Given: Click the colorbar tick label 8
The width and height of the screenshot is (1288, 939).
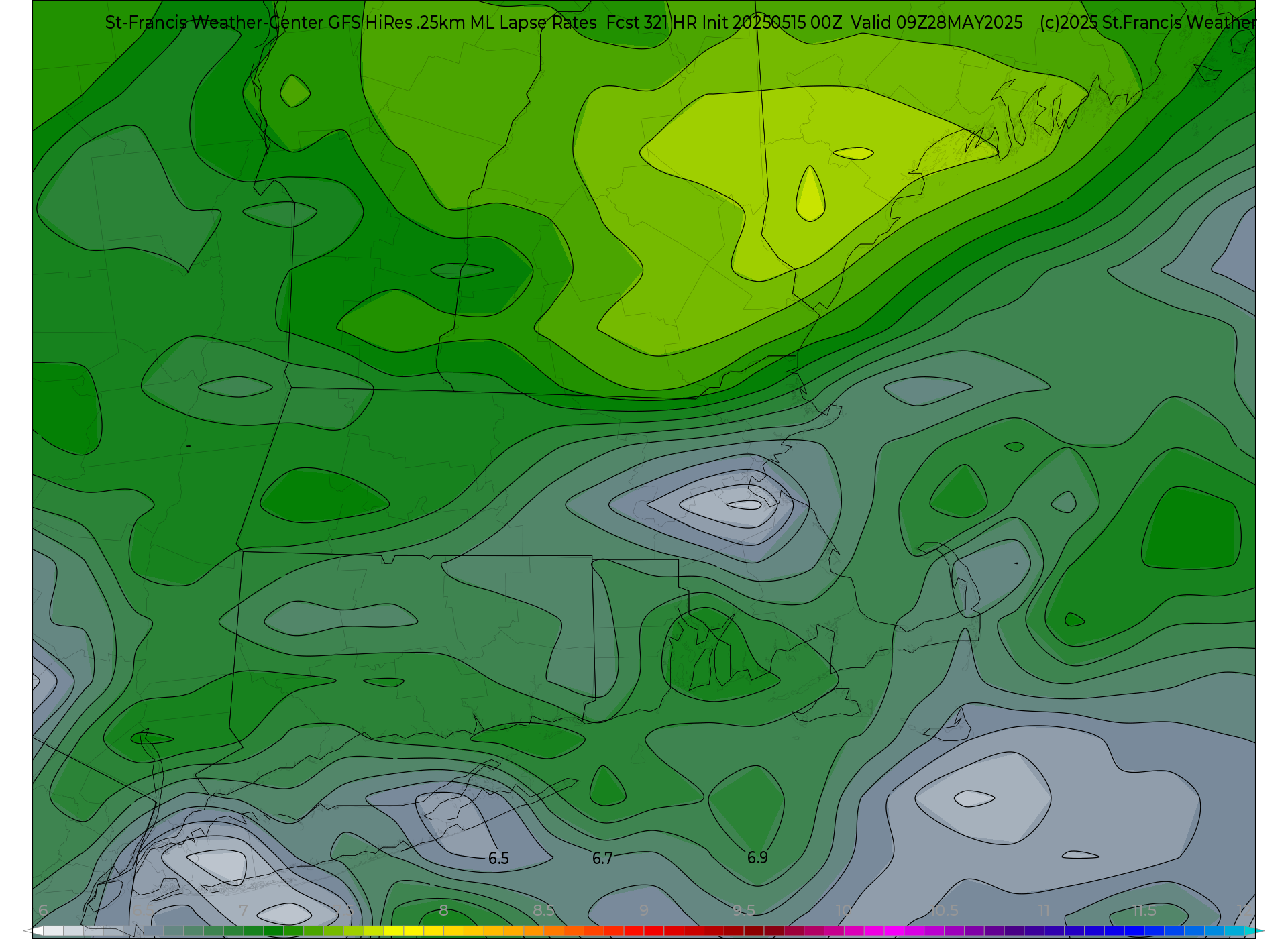Looking at the screenshot, I should pyautogui.click(x=443, y=910).
